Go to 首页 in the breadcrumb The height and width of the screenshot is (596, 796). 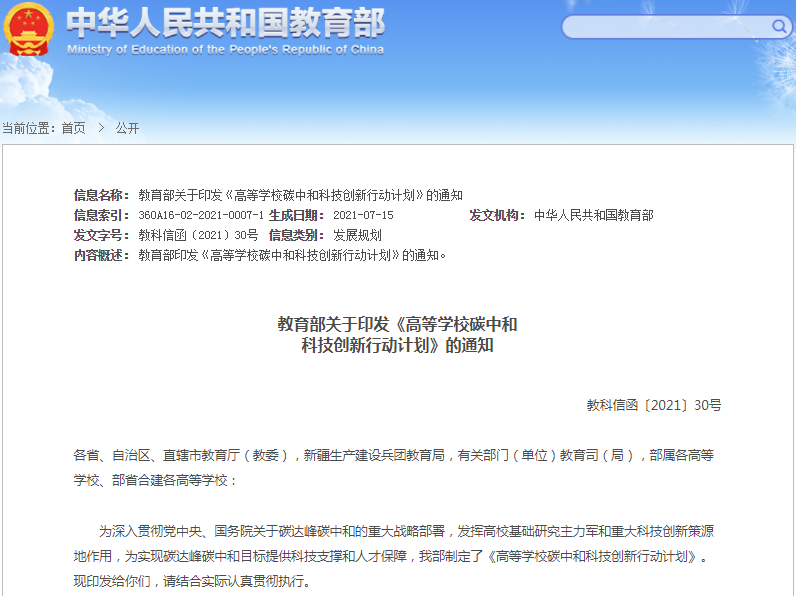(73, 128)
